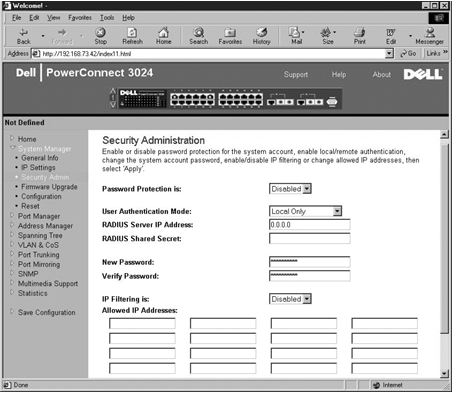Click the Support link in banner
This screenshot has width=462, height=402.
[296, 74]
